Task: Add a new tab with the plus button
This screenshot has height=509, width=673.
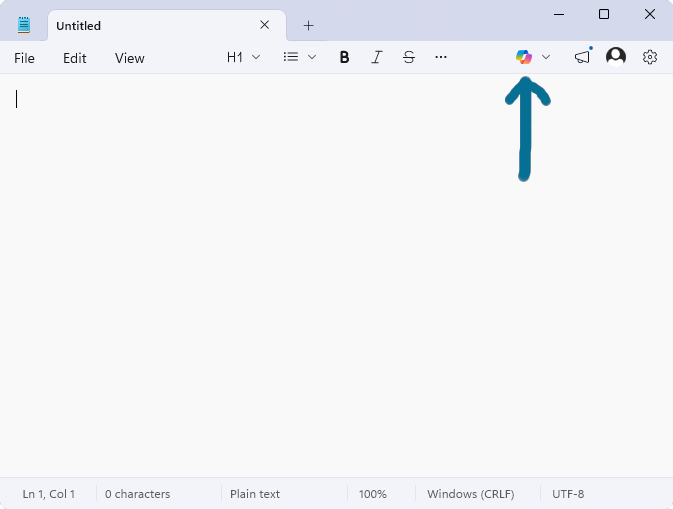Action: pyautogui.click(x=308, y=26)
